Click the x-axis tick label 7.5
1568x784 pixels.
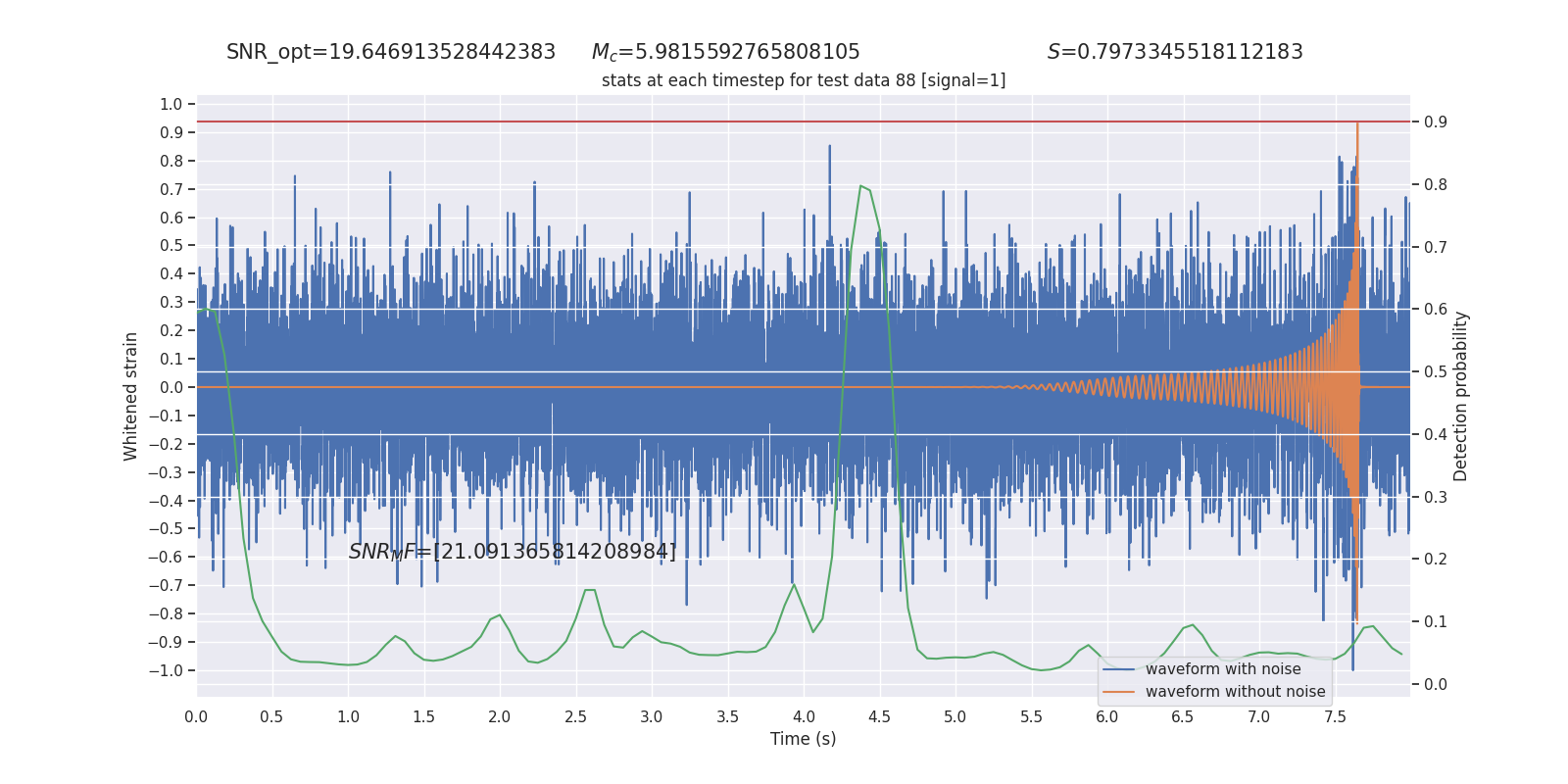click(1335, 717)
